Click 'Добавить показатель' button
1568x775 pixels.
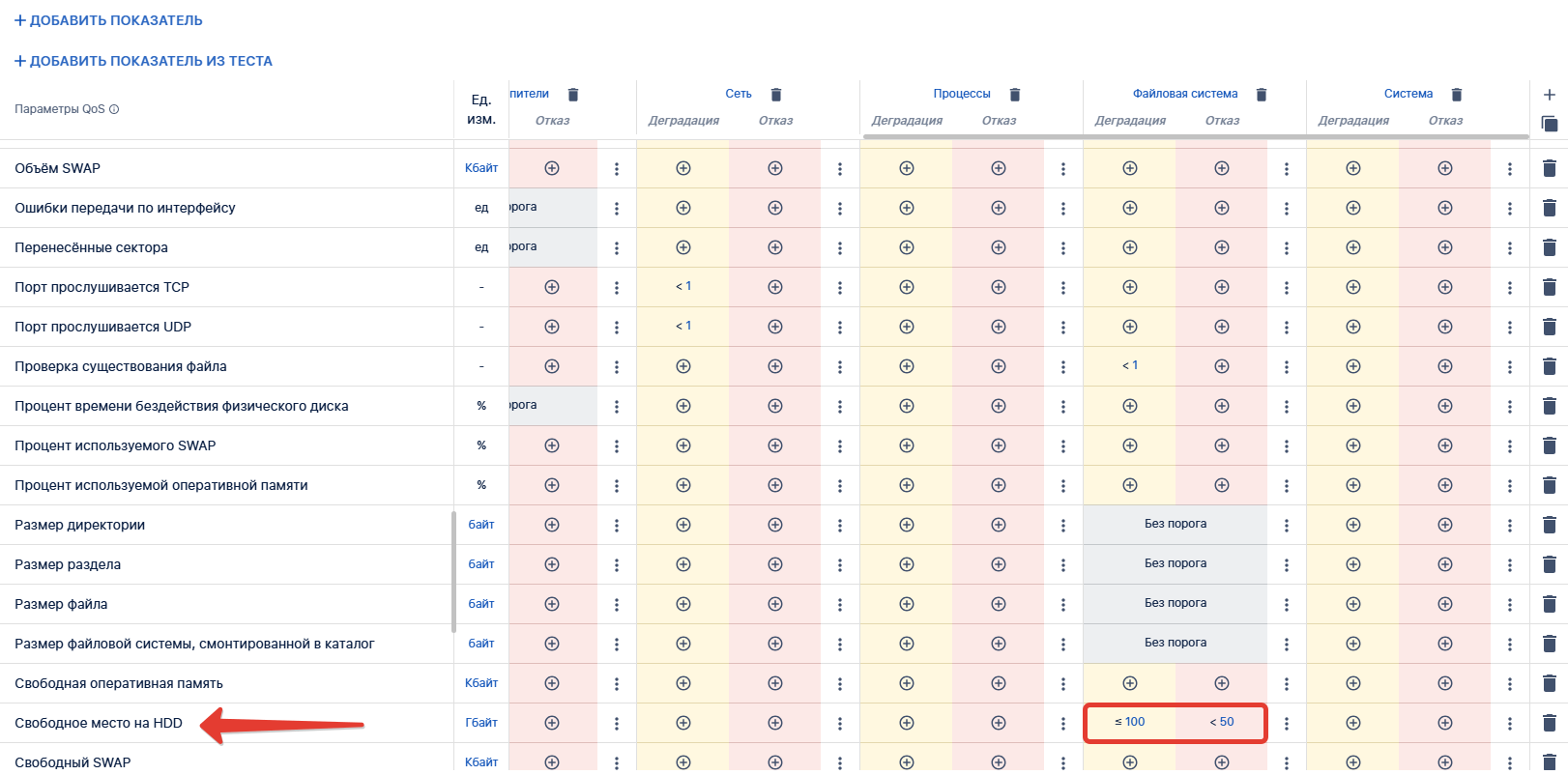click(108, 20)
